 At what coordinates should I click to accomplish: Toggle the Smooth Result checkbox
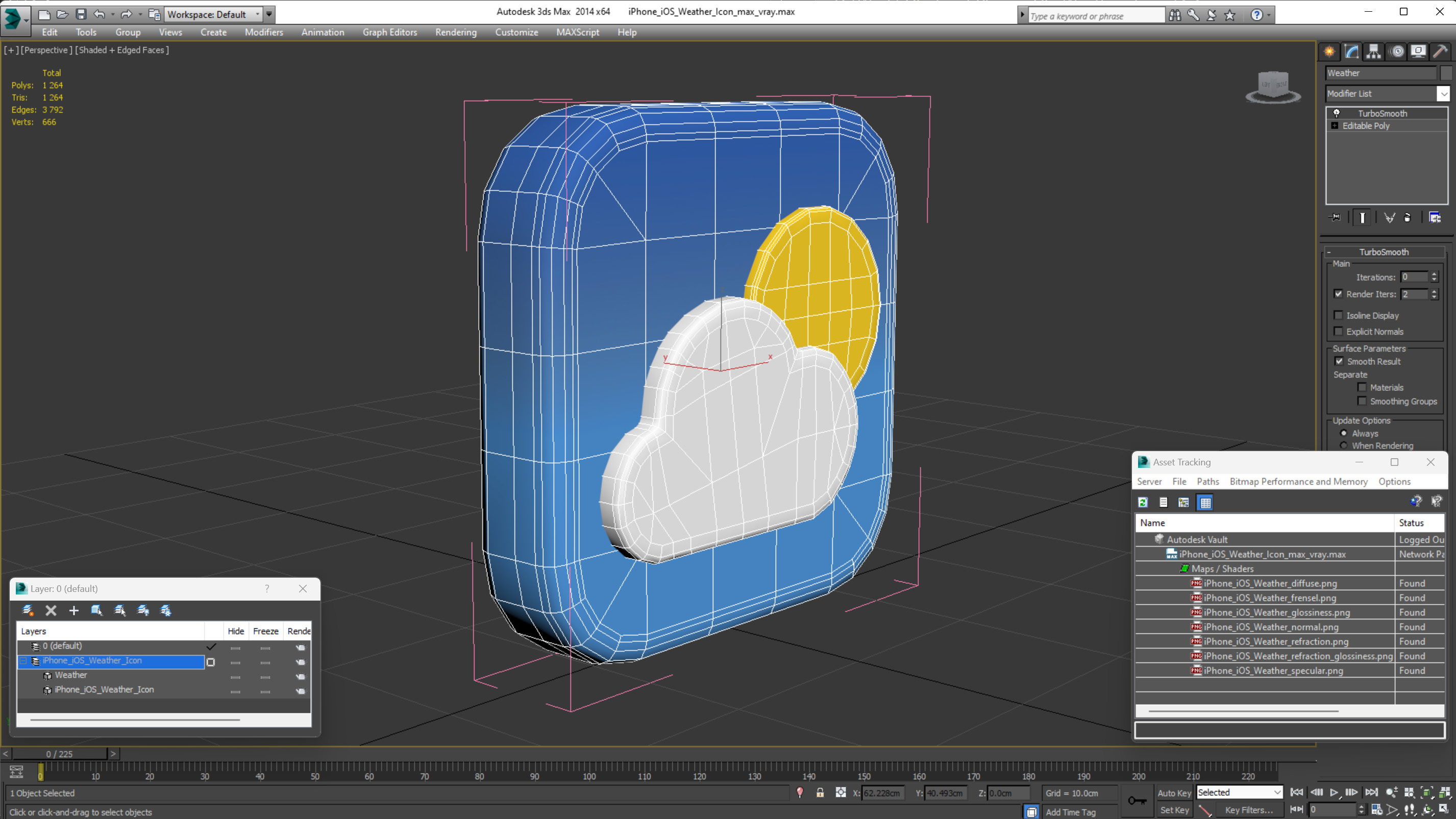click(1339, 361)
